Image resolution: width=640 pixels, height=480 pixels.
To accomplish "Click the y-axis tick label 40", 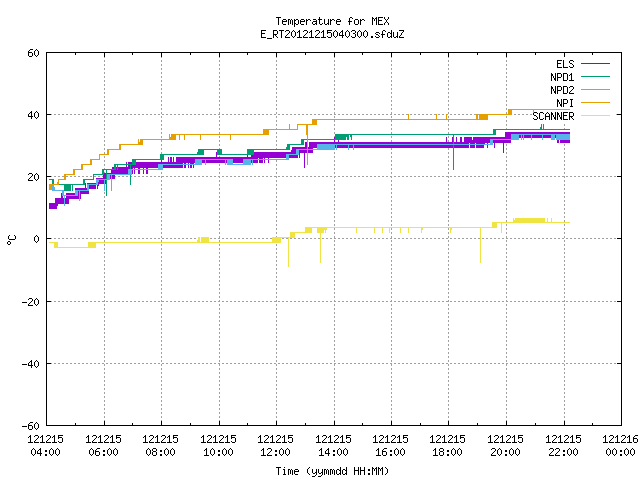I will tap(33, 115).
